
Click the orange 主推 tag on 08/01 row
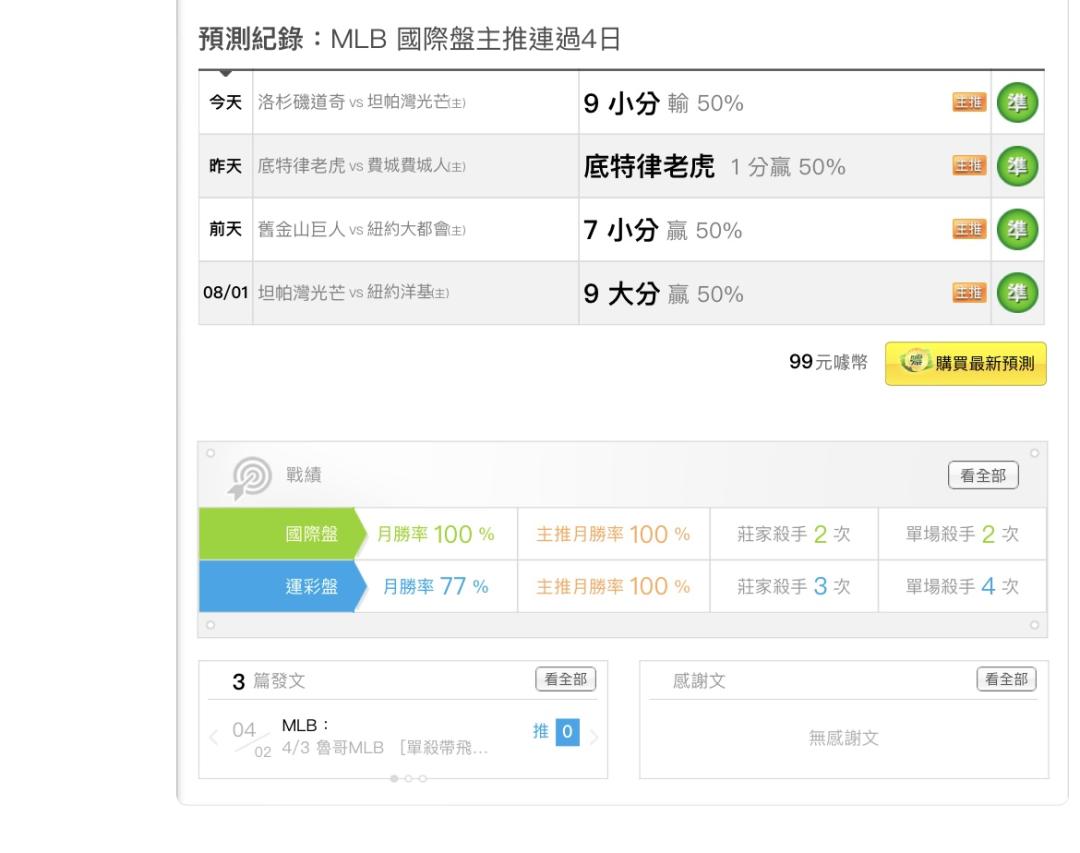968,294
